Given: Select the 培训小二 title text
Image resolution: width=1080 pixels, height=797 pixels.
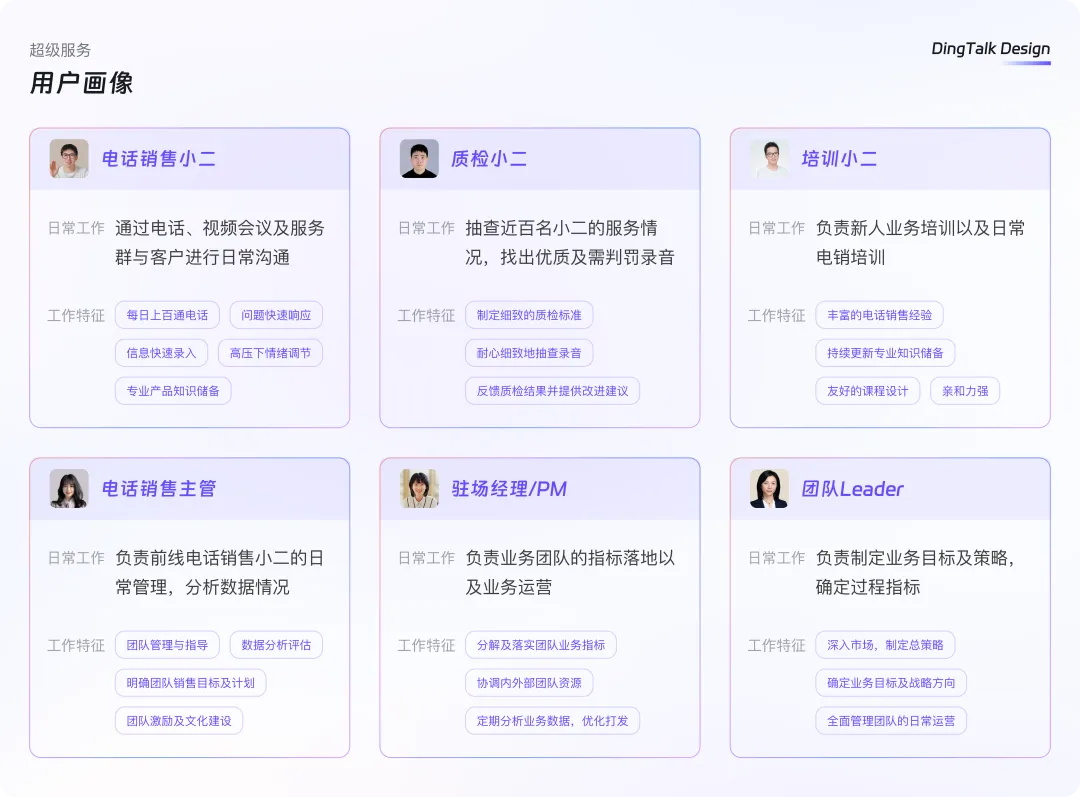Looking at the screenshot, I should click(840, 158).
